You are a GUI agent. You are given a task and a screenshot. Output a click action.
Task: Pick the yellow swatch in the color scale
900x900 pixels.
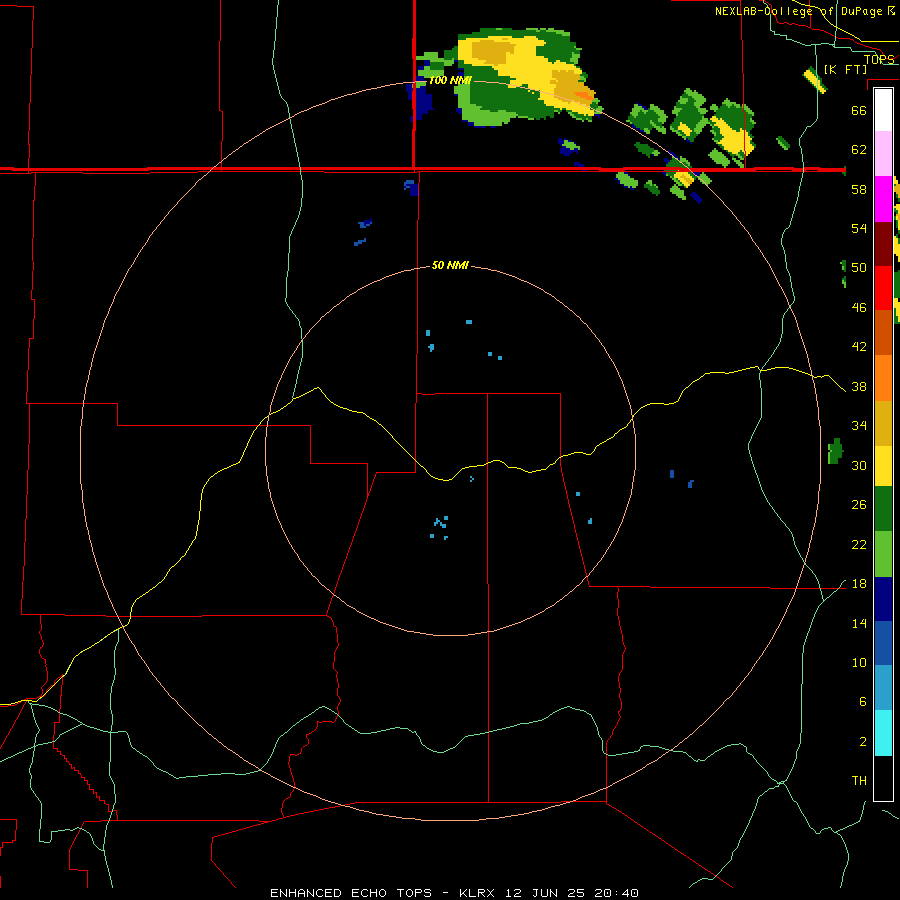coord(883,466)
